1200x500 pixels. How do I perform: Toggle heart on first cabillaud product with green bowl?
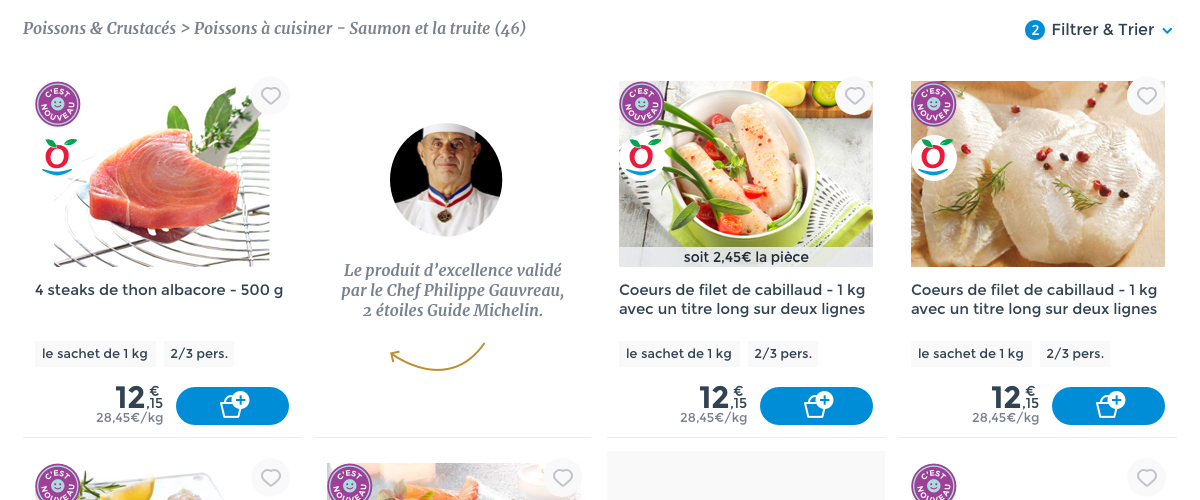pyautogui.click(x=854, y=96)
